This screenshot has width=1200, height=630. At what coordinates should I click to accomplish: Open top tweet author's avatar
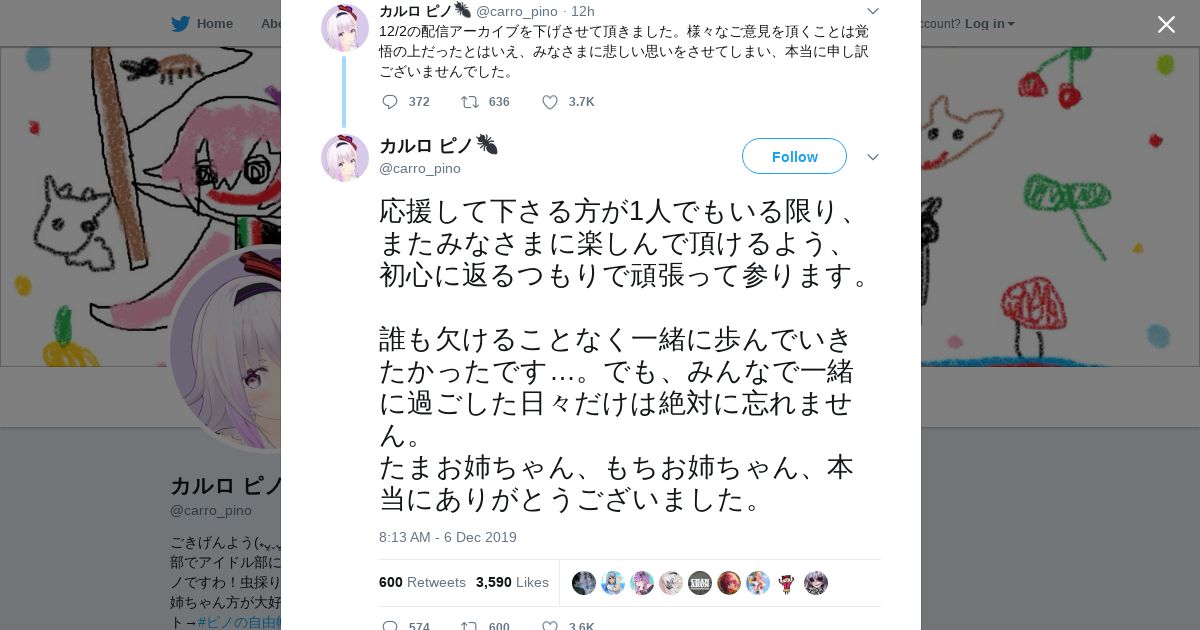click(x=345, y=27)
